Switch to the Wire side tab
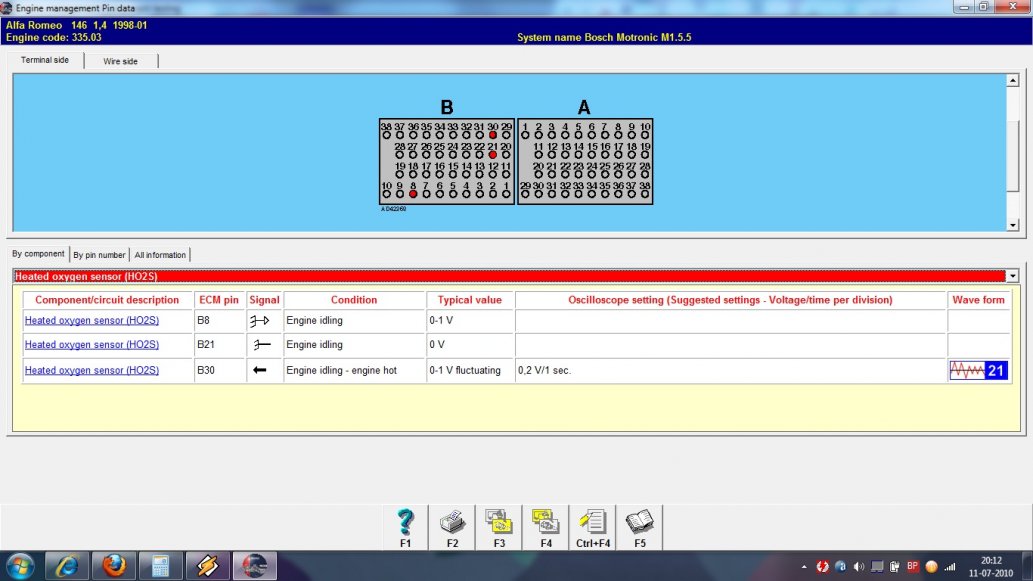Image resolution: width=1033 pixels, height=581 pixels. click(120, 61)
